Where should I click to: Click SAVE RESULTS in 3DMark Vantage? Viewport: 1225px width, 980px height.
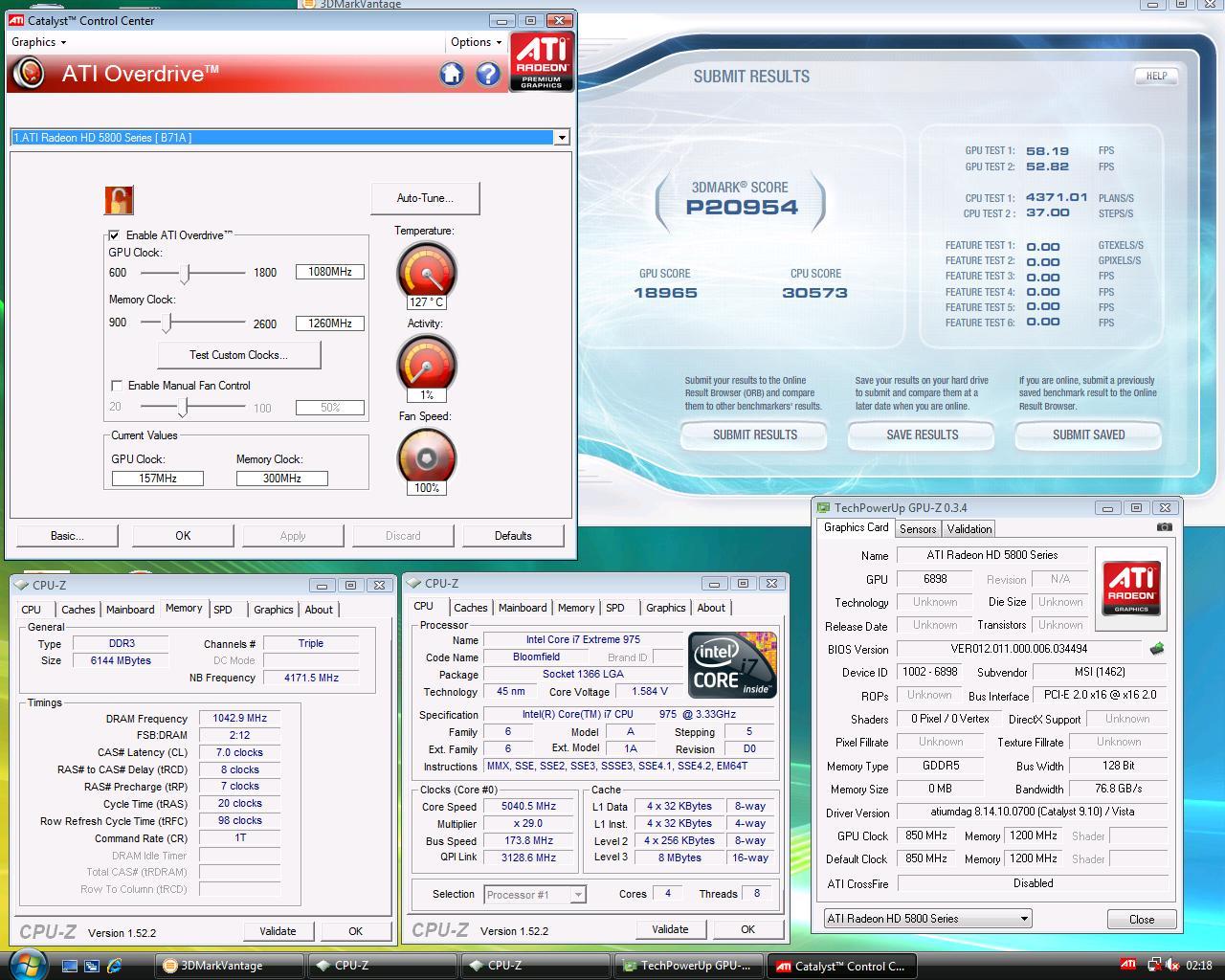[923, 435]
